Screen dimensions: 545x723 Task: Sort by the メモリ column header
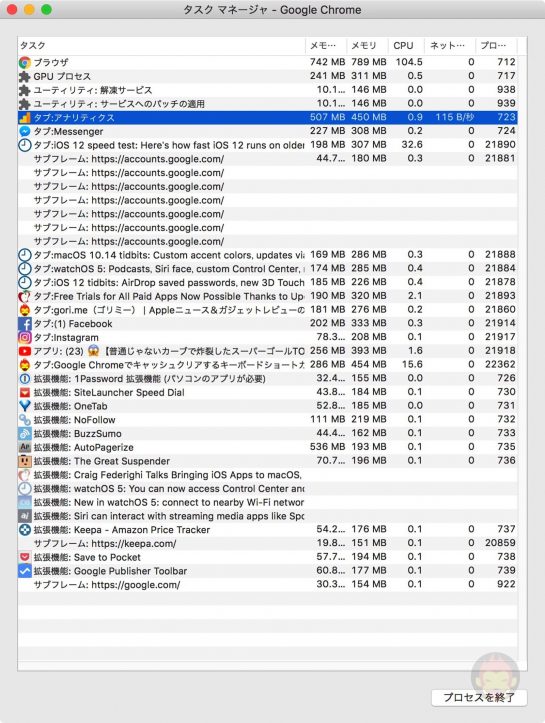[x=367, y=46]
